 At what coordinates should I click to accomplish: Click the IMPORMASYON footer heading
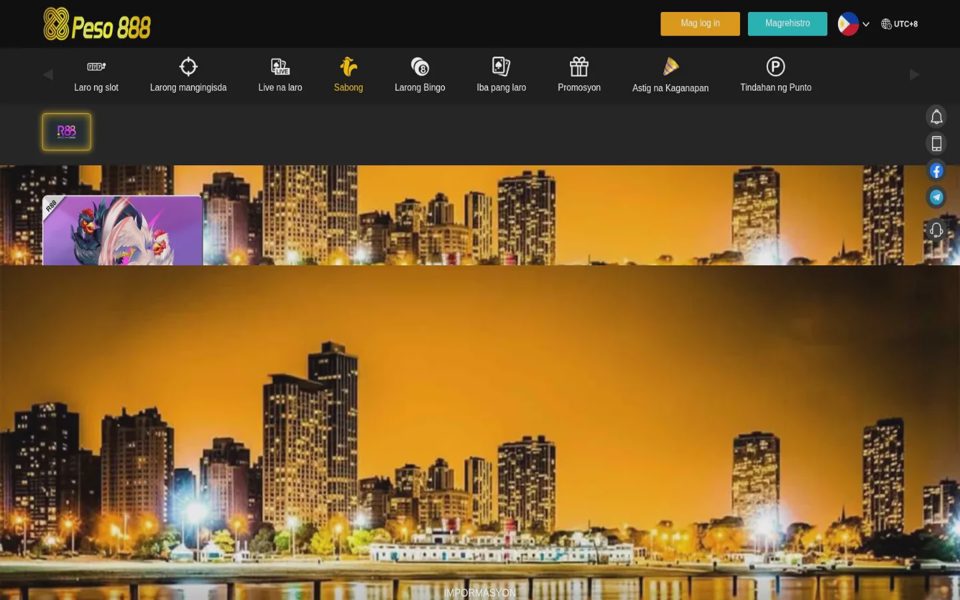point(480,593)
